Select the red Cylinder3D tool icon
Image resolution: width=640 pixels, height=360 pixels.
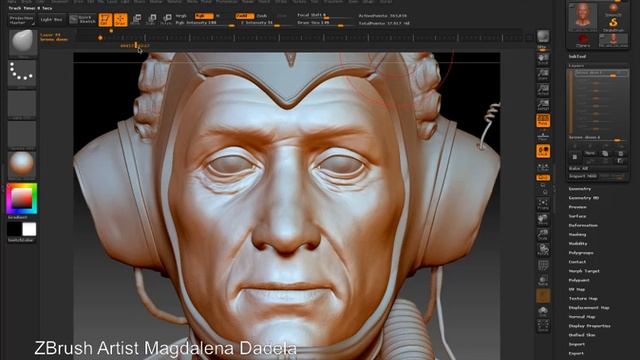(583, 40)
